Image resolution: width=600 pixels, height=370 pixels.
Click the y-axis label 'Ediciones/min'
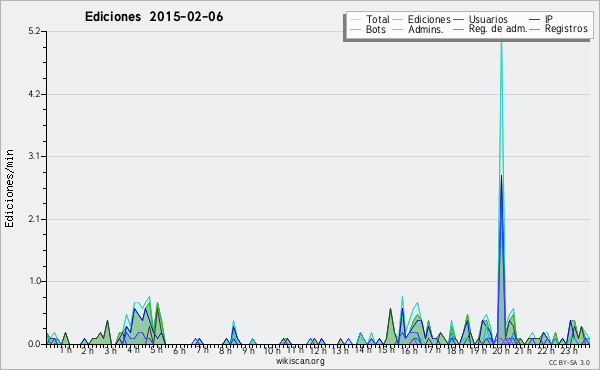coord(9,188)
